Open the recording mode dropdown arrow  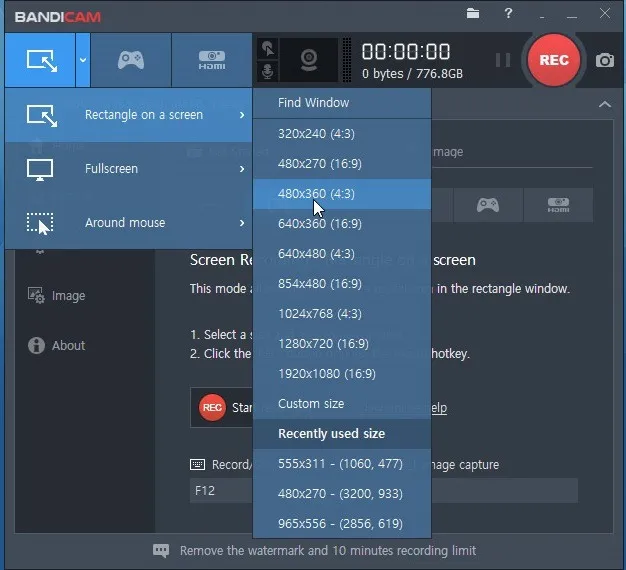pos(83,60)
